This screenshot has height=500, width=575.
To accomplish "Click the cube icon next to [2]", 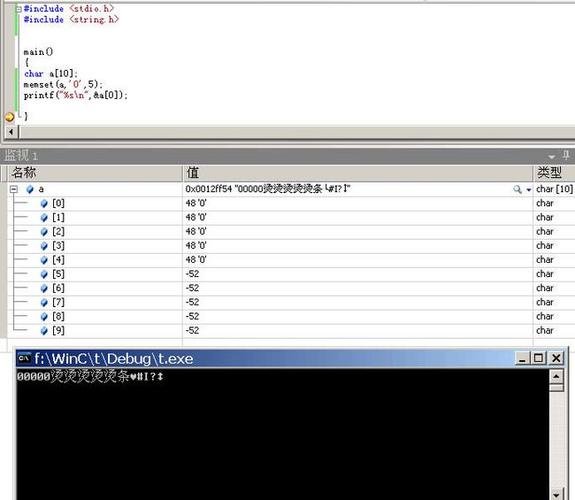I will [44, 232].
